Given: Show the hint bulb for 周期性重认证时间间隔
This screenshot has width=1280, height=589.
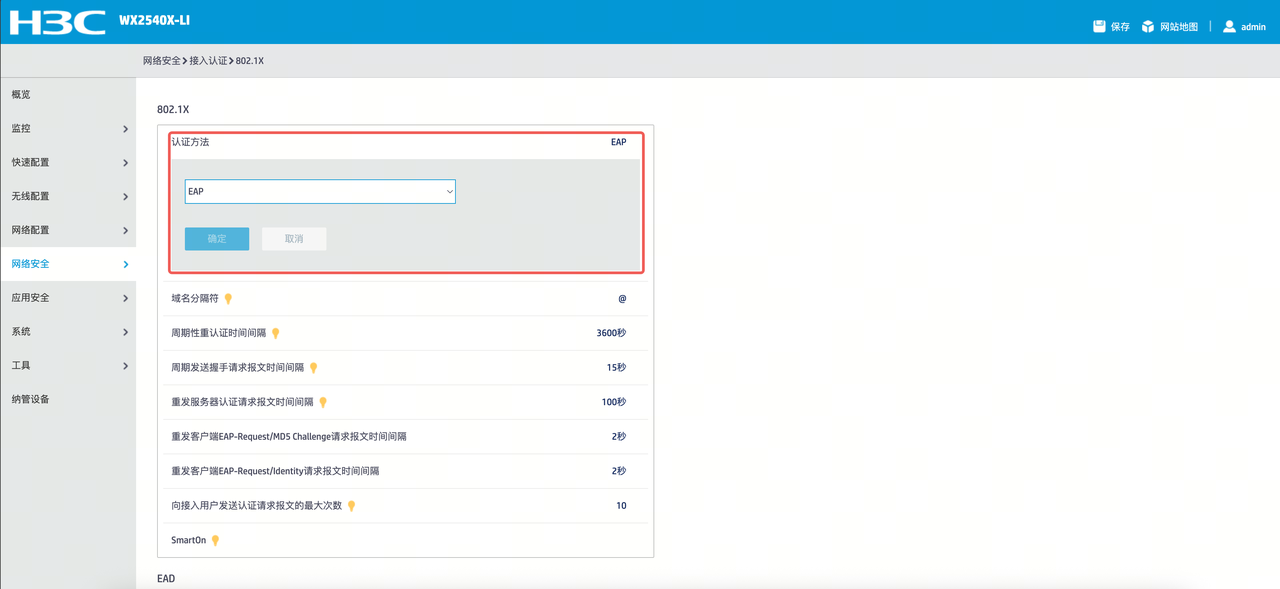Looking at the screenshot, I should [276, 333].
